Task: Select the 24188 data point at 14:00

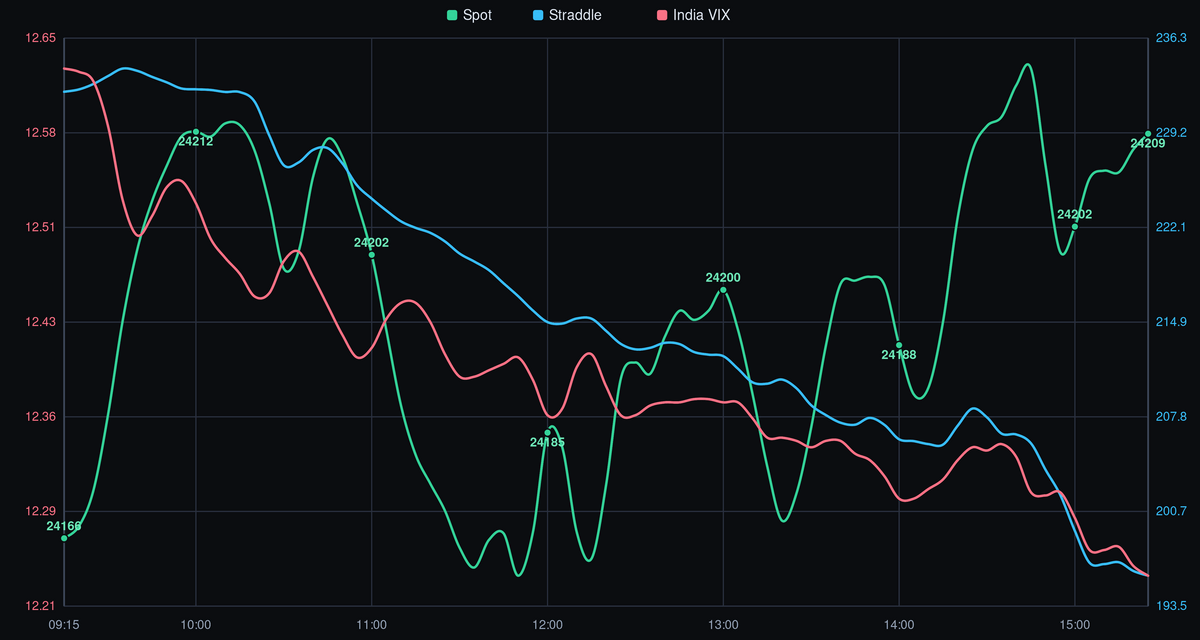Action: [899, 345]
